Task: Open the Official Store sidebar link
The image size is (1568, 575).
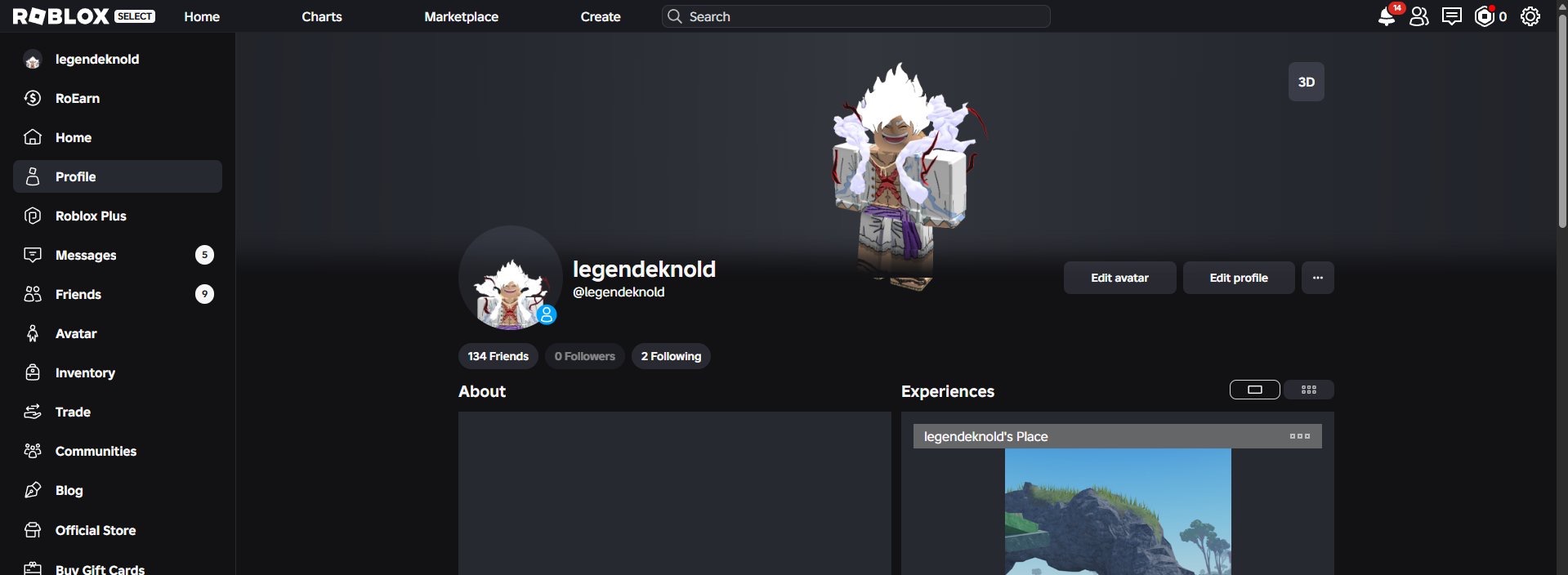Action: [118, 530]
